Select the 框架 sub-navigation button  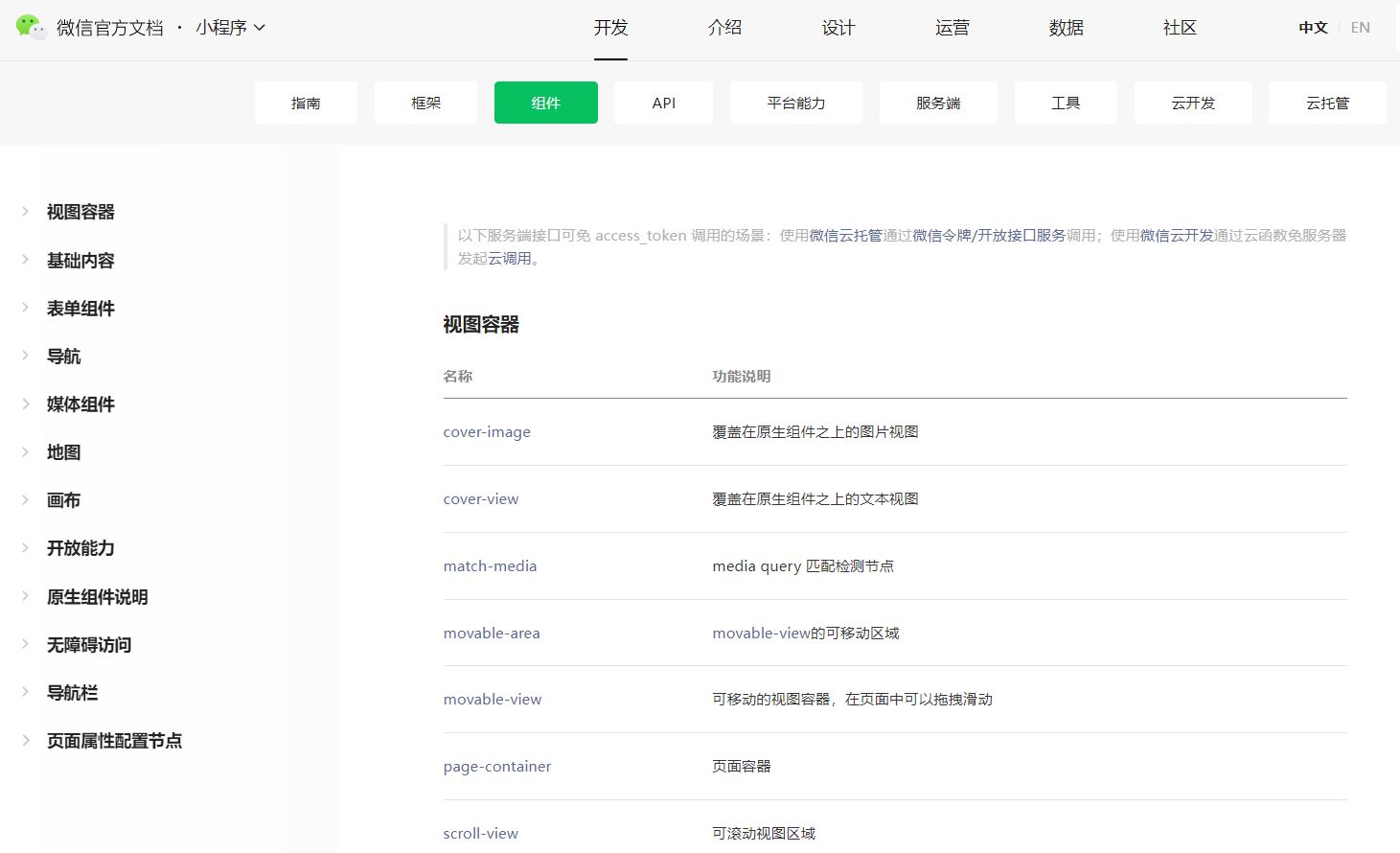point(425,103)
